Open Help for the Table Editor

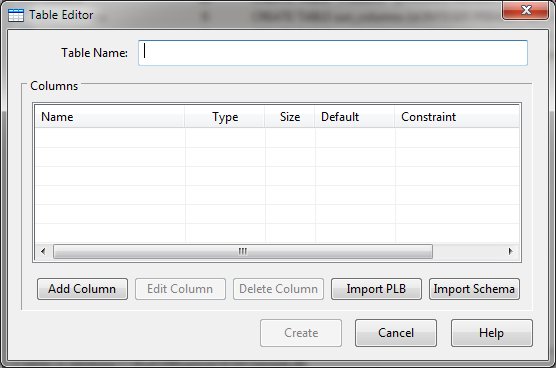pyautogui.click(x=491, y=333)
